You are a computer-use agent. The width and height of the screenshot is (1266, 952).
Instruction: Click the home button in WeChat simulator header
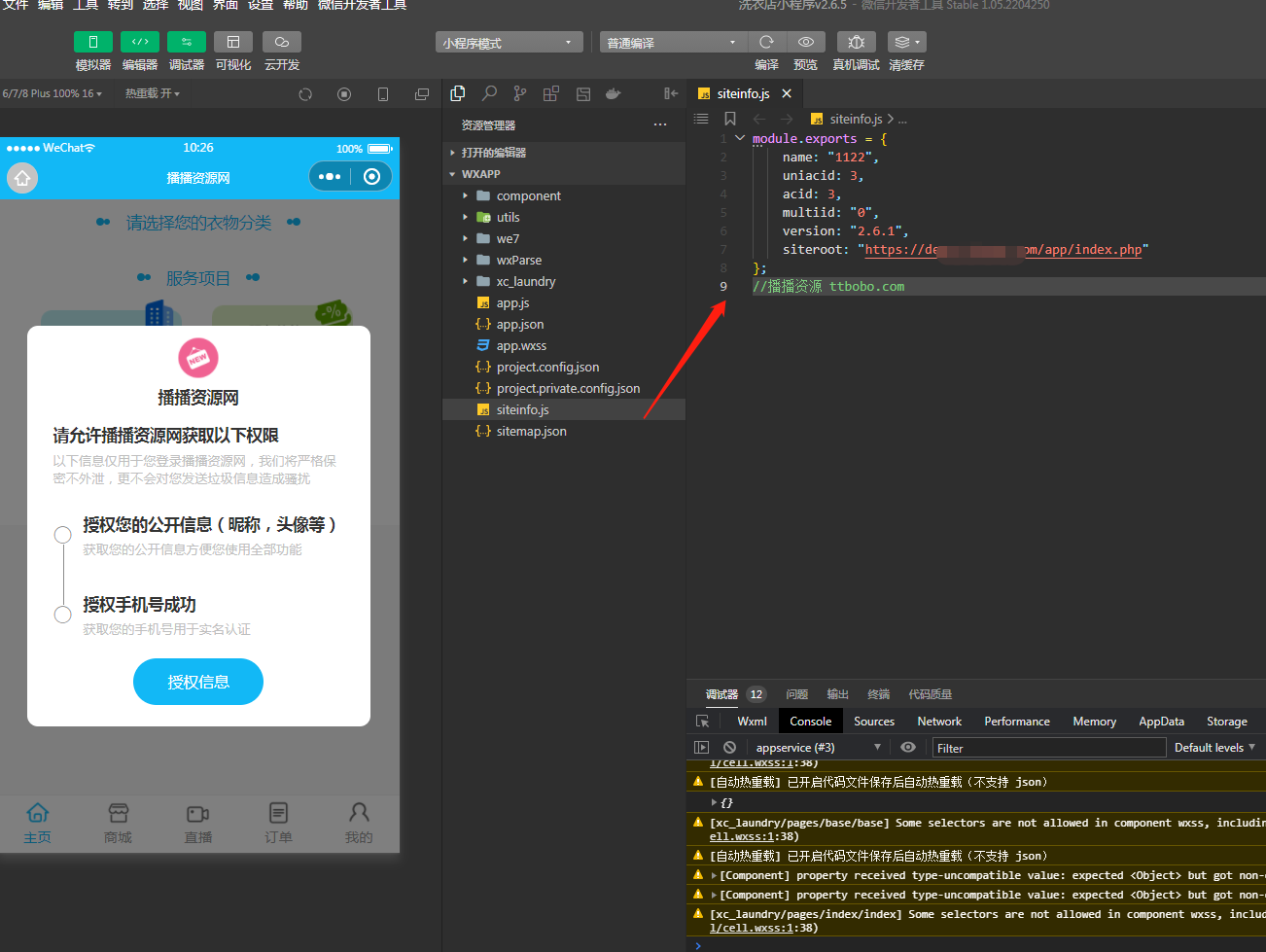22,178
